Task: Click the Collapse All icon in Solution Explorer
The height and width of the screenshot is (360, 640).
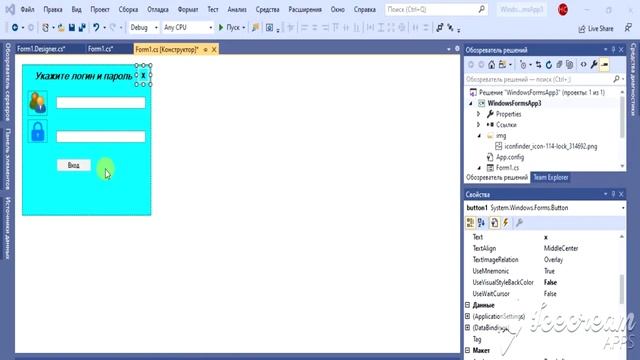Action: point(559,64)
